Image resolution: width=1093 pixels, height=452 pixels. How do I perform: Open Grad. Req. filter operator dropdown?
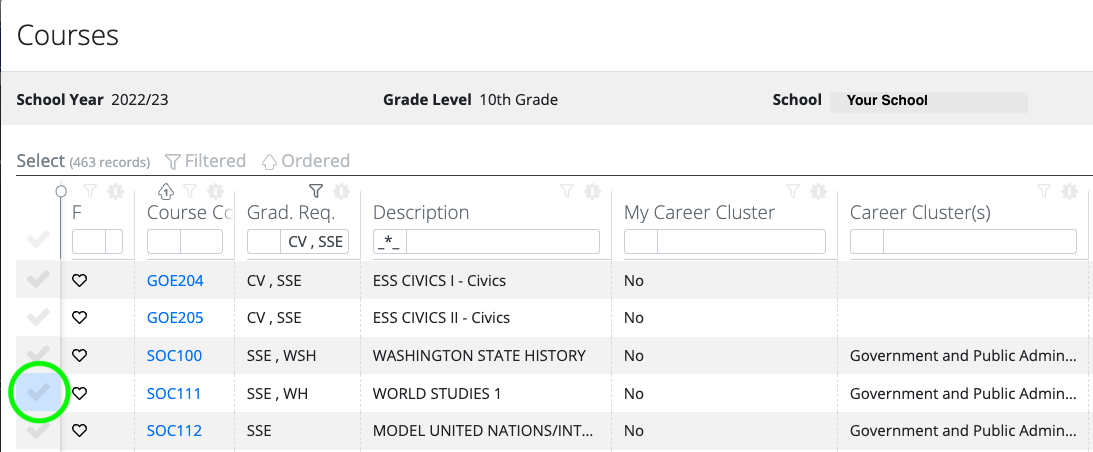coord(263,241)
